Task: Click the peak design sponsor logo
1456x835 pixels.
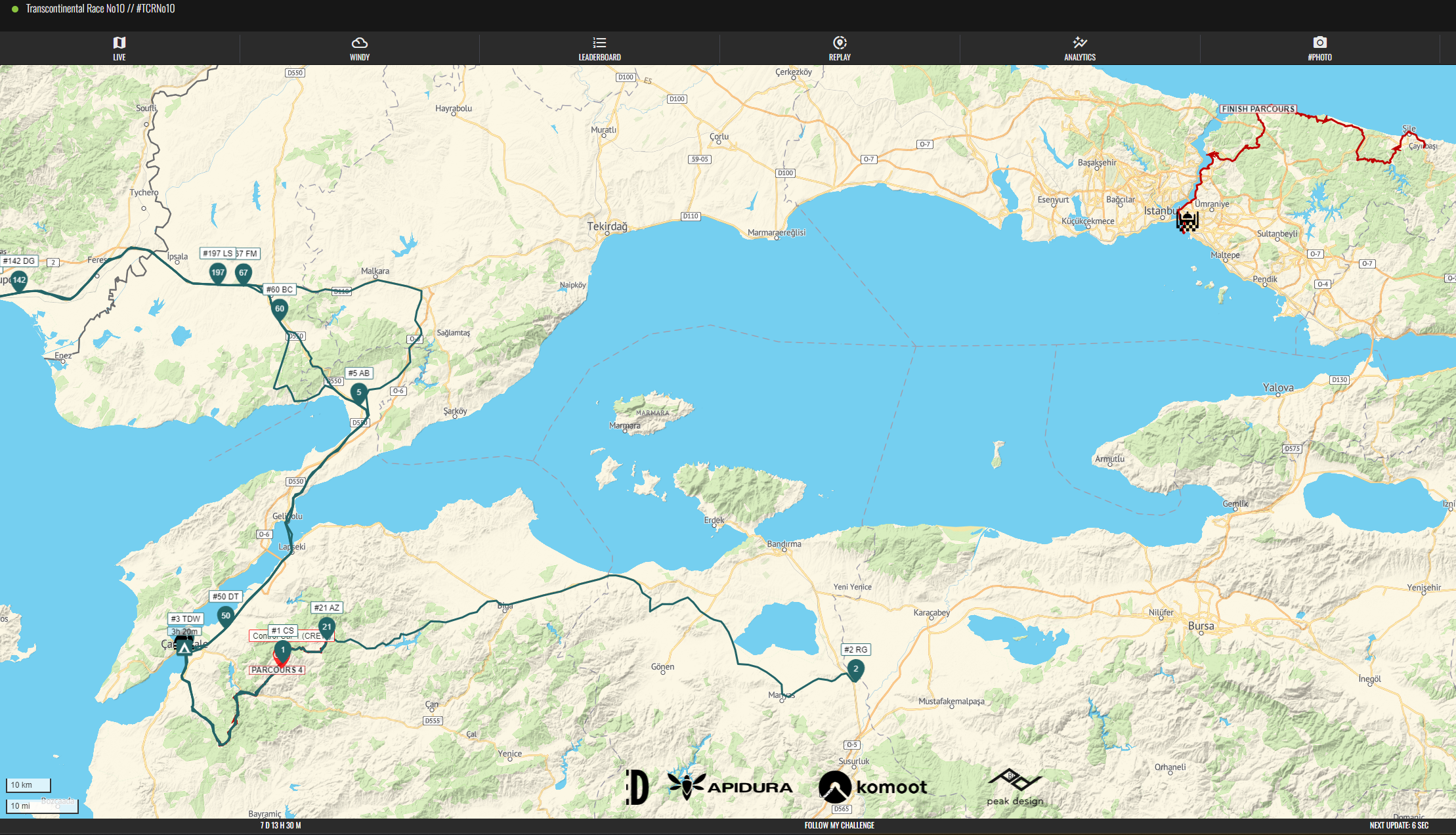Action: 1015,787
